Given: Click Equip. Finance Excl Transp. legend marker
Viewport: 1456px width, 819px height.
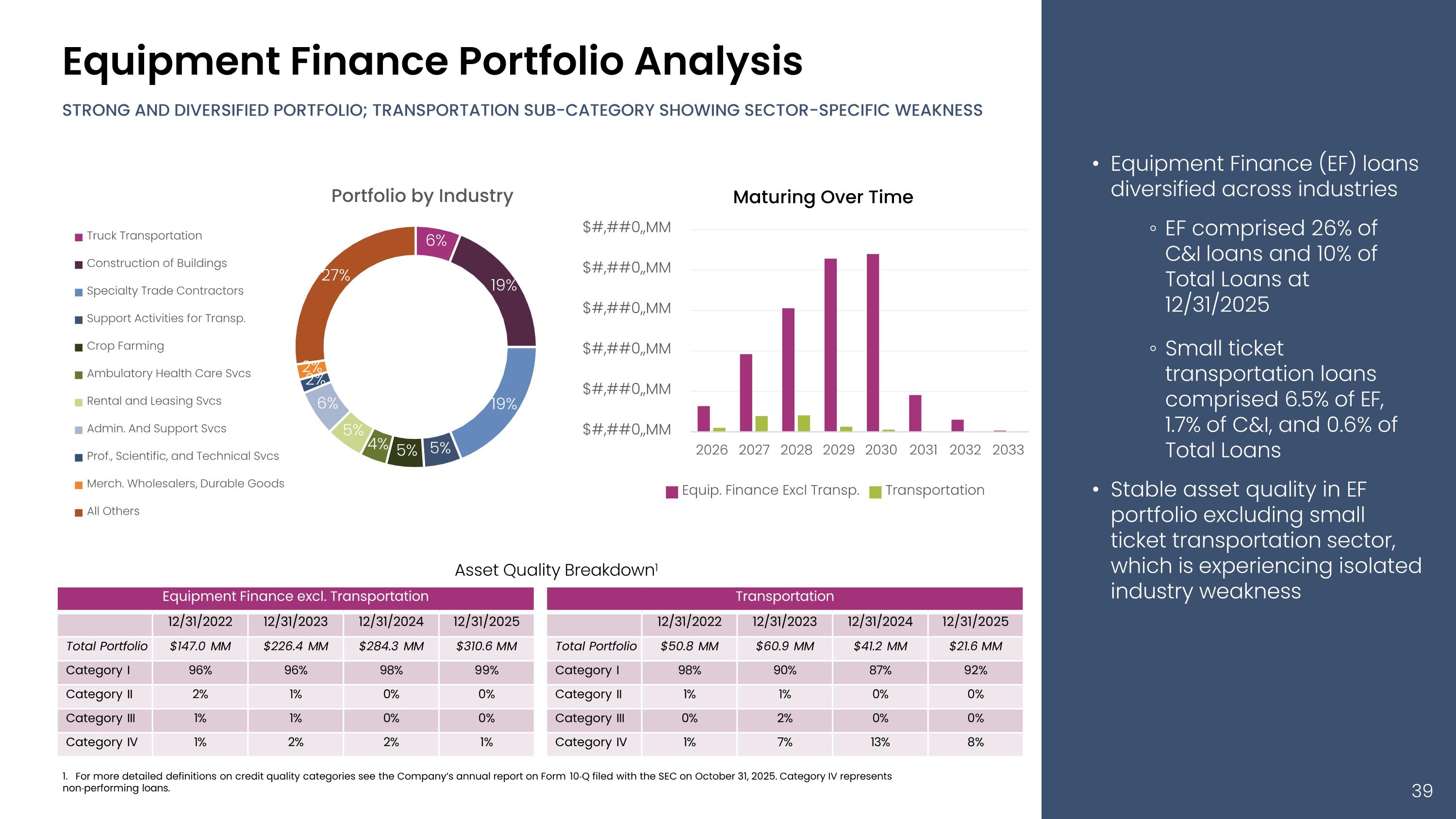Looking at the screenshot, I should (x=672, y=492).
